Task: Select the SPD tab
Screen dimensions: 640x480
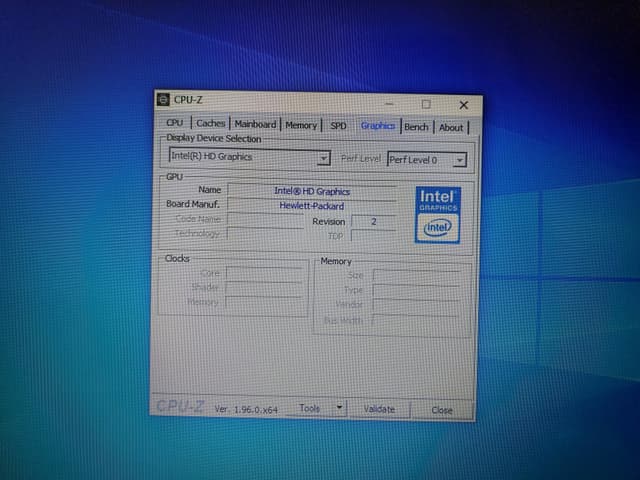Action: click(x=338, y=126)
